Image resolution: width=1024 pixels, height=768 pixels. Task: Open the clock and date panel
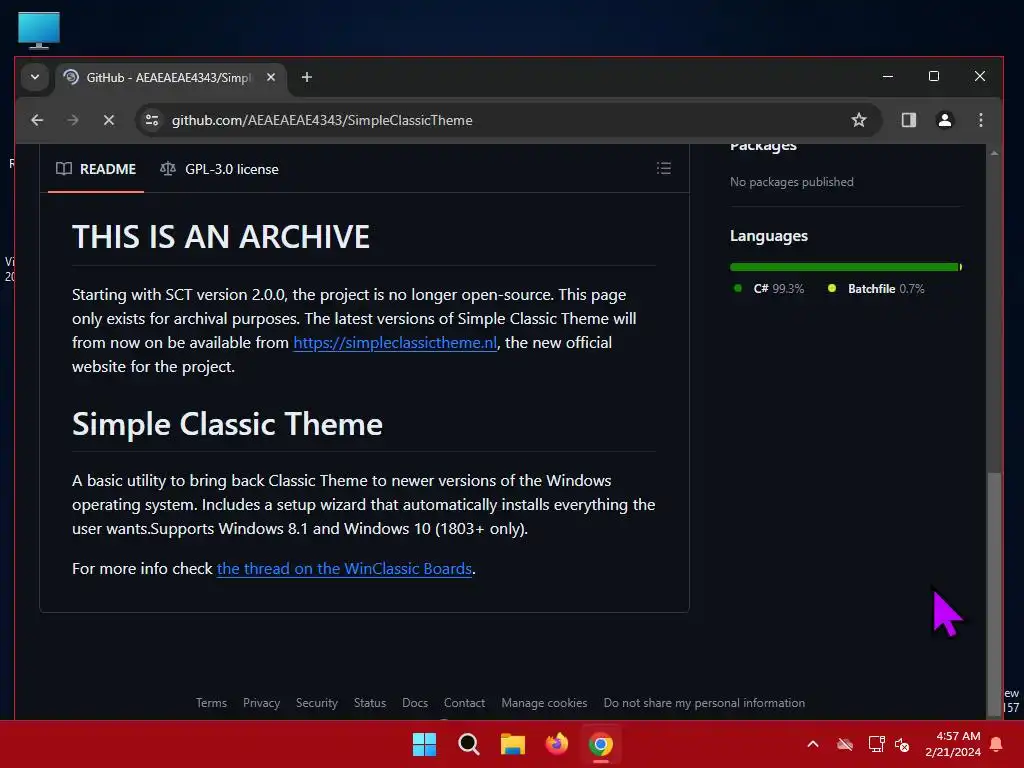953,744
